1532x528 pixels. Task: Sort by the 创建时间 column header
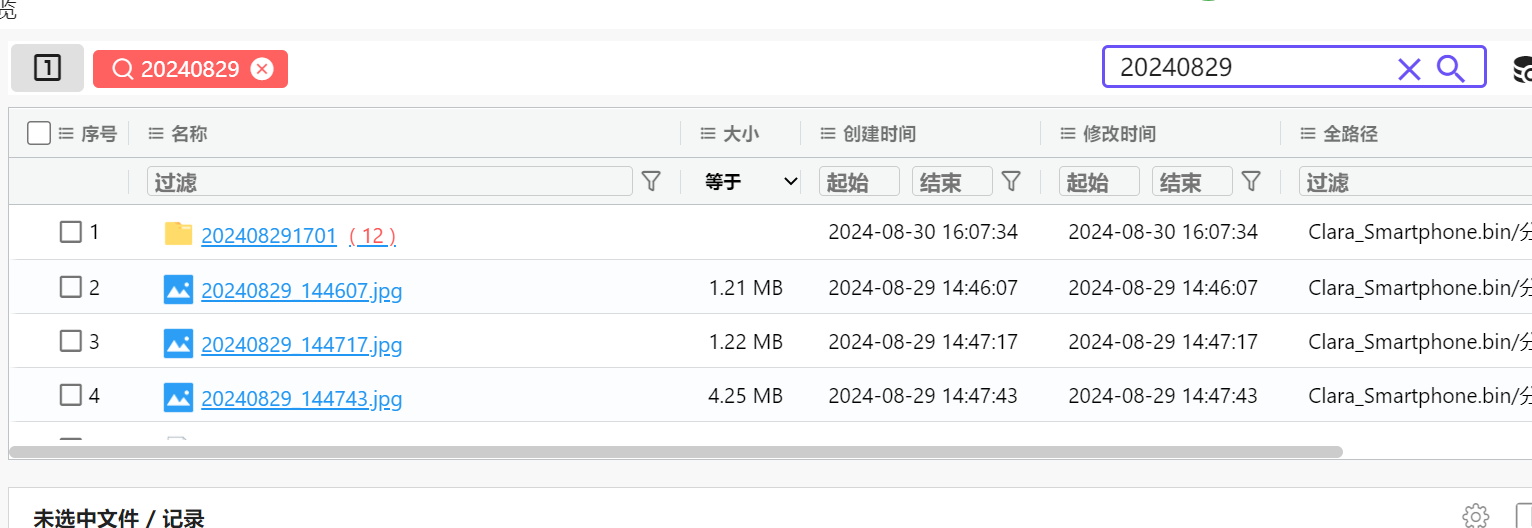pyautogui.click(x=879, y=133)
